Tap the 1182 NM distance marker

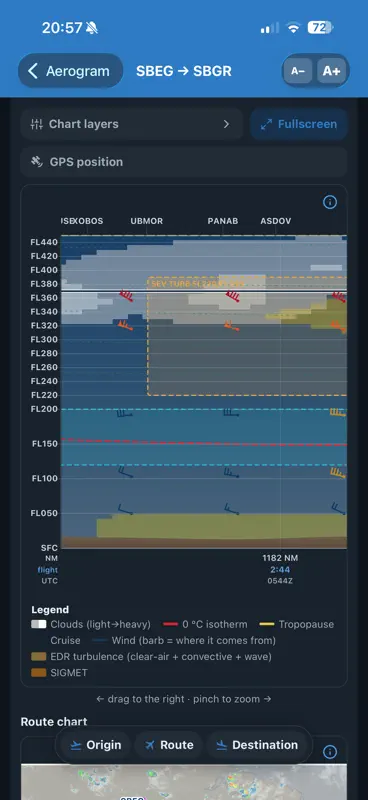coord(280,558)
